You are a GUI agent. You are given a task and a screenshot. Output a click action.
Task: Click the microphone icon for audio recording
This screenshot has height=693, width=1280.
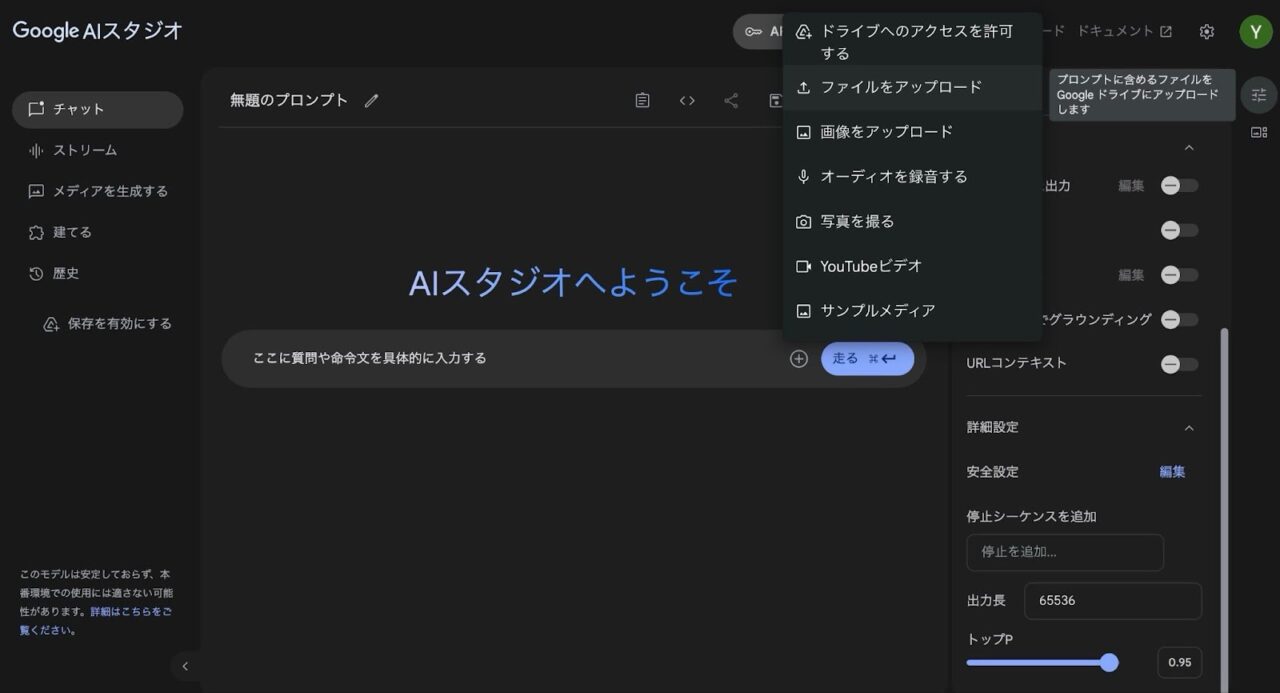pos(803,177)
